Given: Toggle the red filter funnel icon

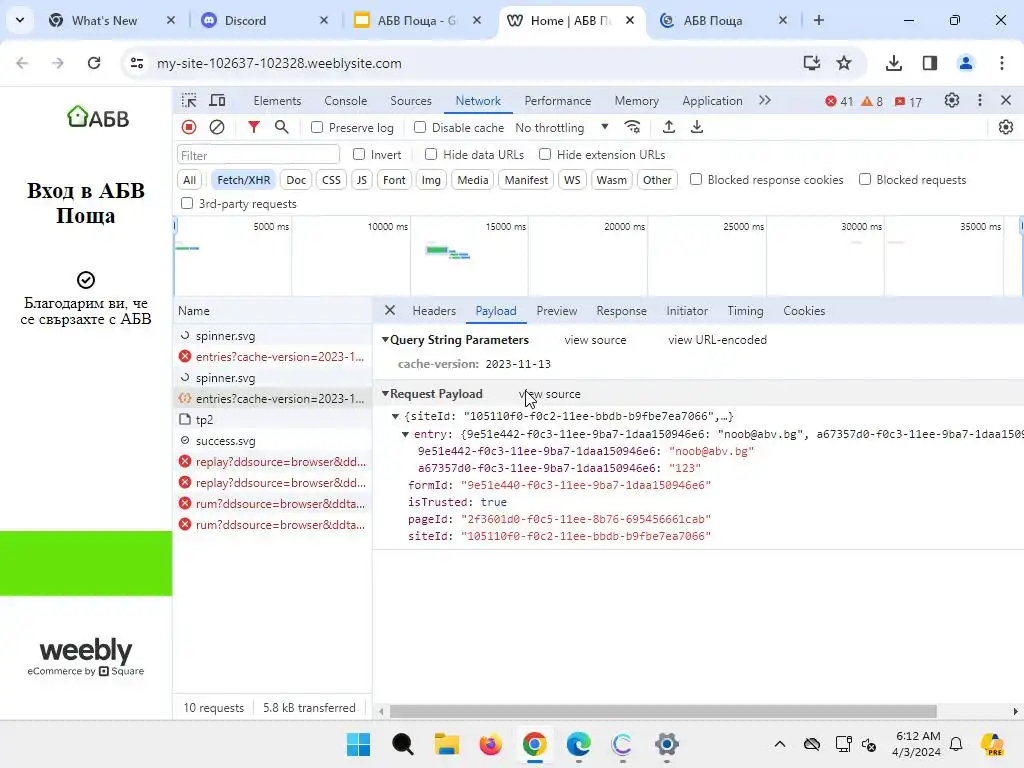Looking at the screenshot, I should pyautogui.click(x=253, y=127).
